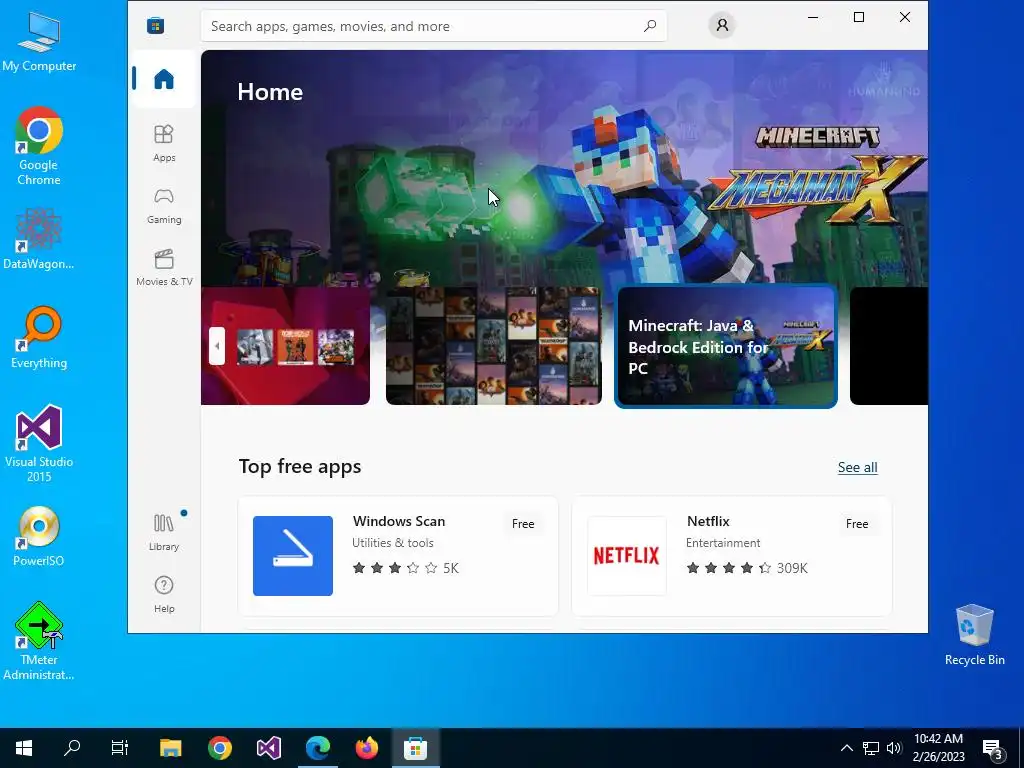Open the Library in Store sidebar
This screenshot has height=768, width=1024.
164,532
